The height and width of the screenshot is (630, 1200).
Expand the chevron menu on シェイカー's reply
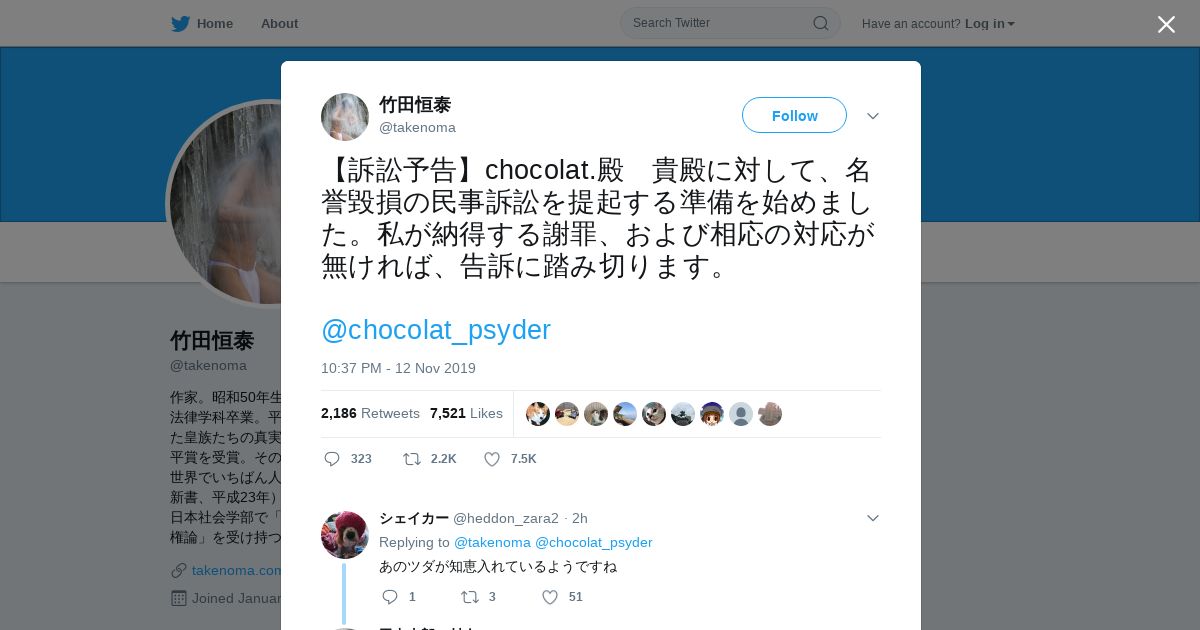873,518
